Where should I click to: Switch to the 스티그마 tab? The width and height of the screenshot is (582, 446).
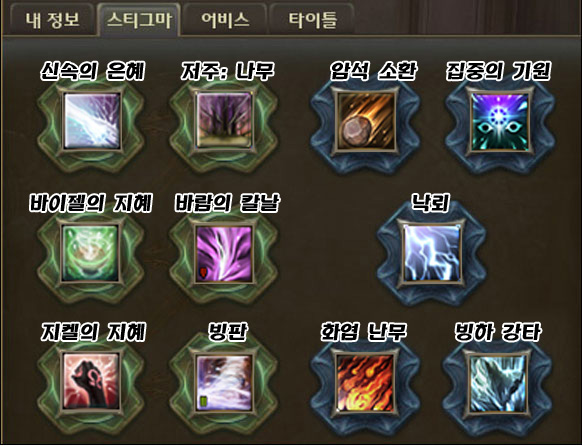pyautogui.click(x=139, y=20)
